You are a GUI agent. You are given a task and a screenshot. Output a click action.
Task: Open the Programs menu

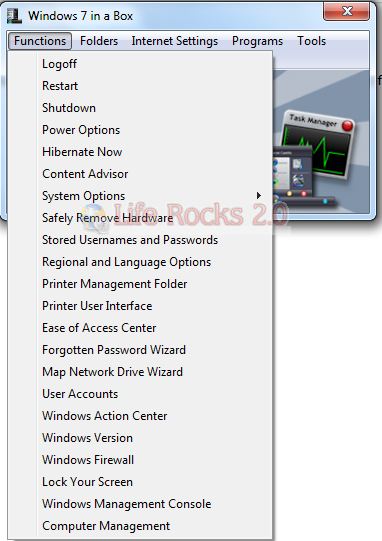pyautogui.click(x=257, y=41)
